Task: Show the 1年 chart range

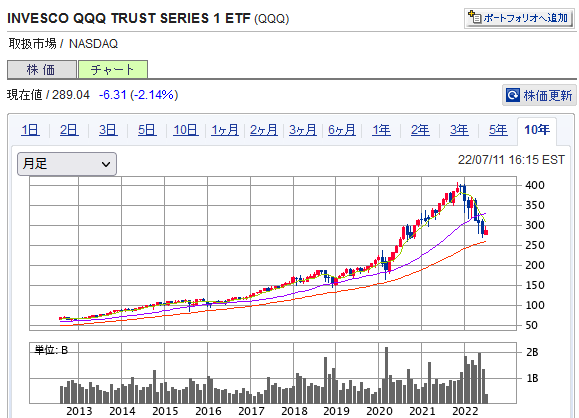Action: (x=381, y=130)
